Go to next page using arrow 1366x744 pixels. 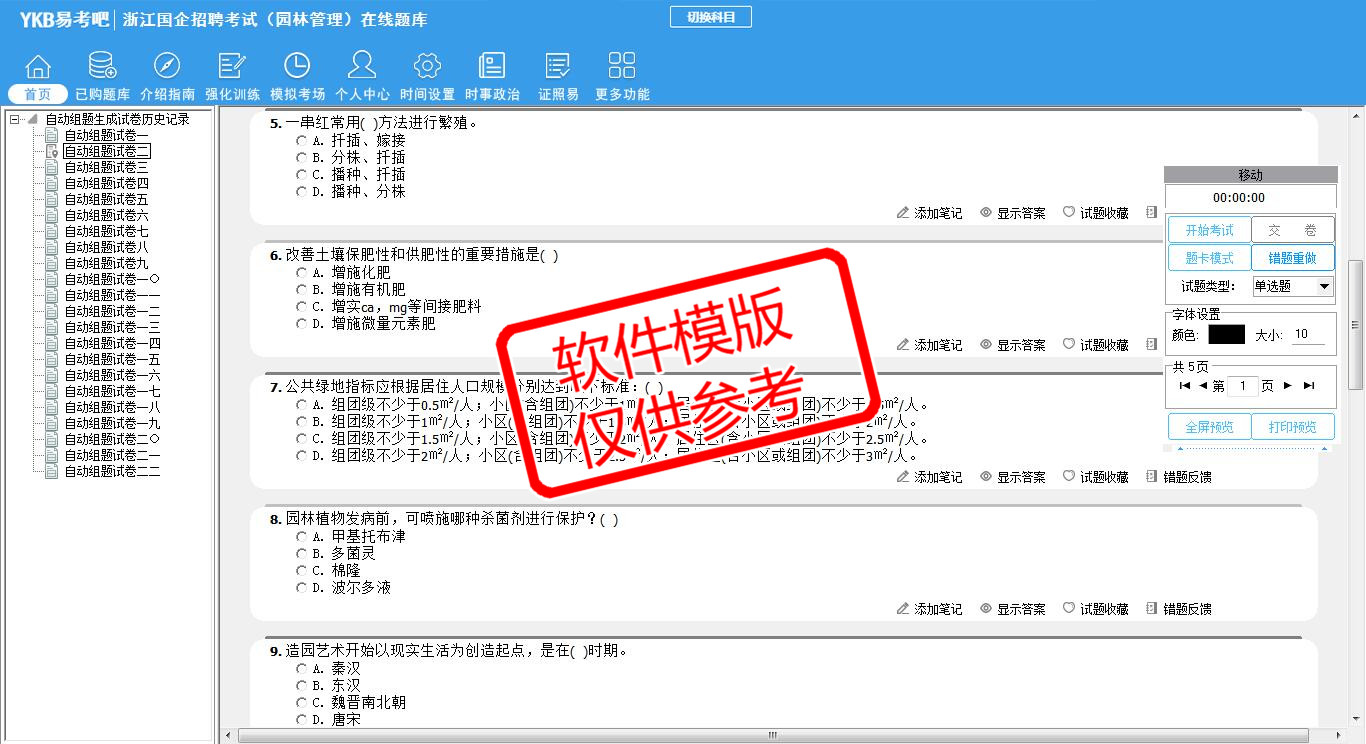pos(1288,386)
